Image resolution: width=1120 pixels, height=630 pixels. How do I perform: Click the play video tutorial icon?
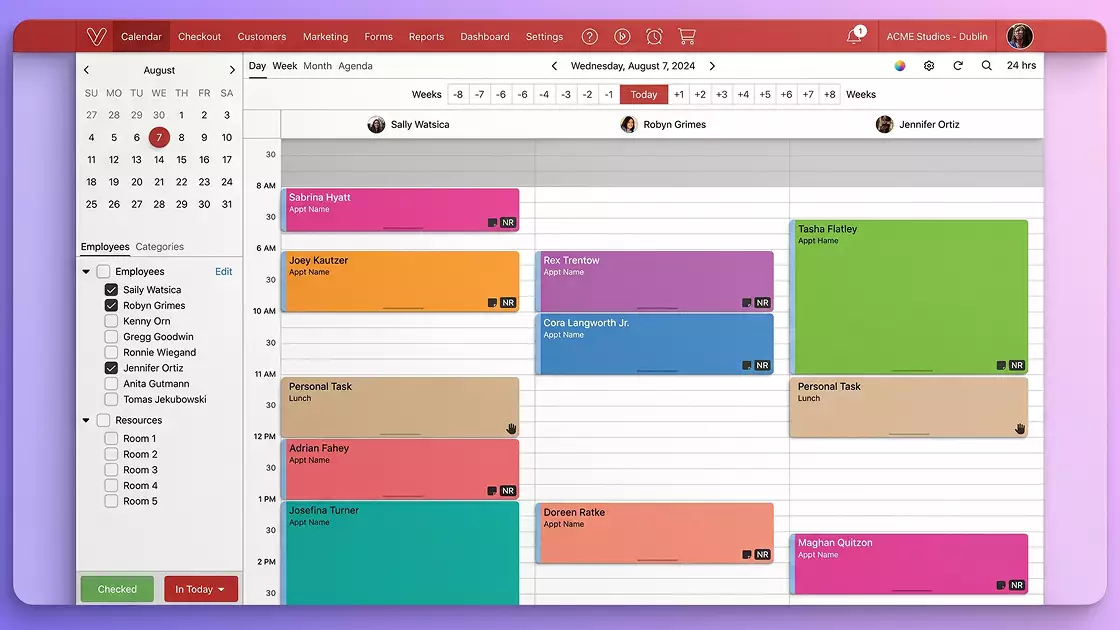coord(622,36)
